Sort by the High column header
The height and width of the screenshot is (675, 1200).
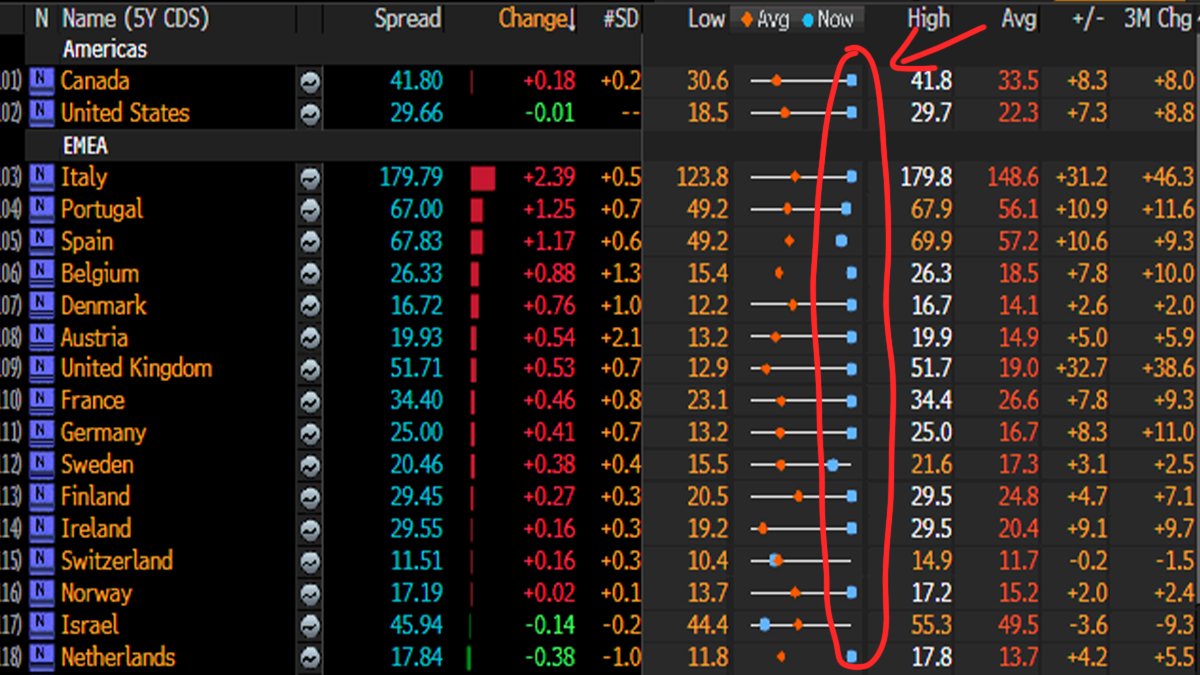point(929,19)
